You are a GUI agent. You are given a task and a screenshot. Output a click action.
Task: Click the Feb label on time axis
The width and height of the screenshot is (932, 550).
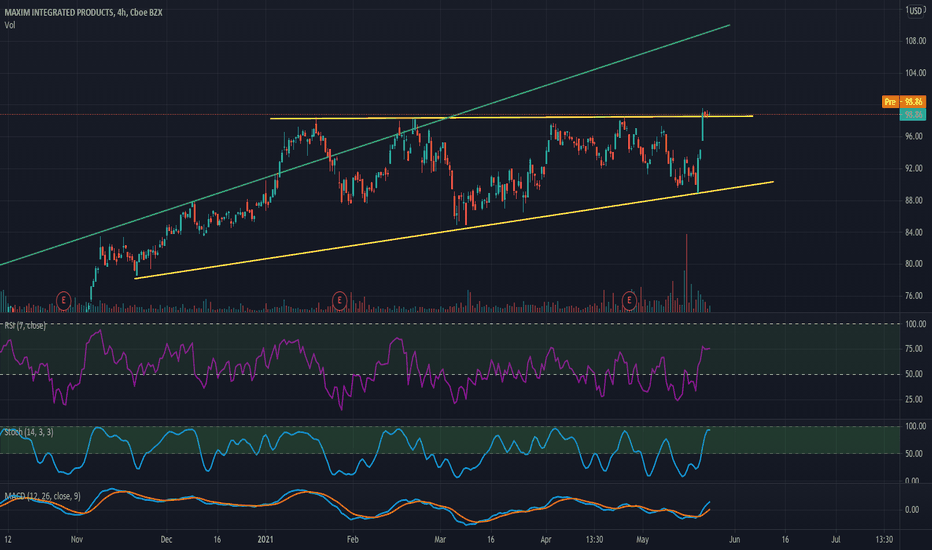[352, 539]
